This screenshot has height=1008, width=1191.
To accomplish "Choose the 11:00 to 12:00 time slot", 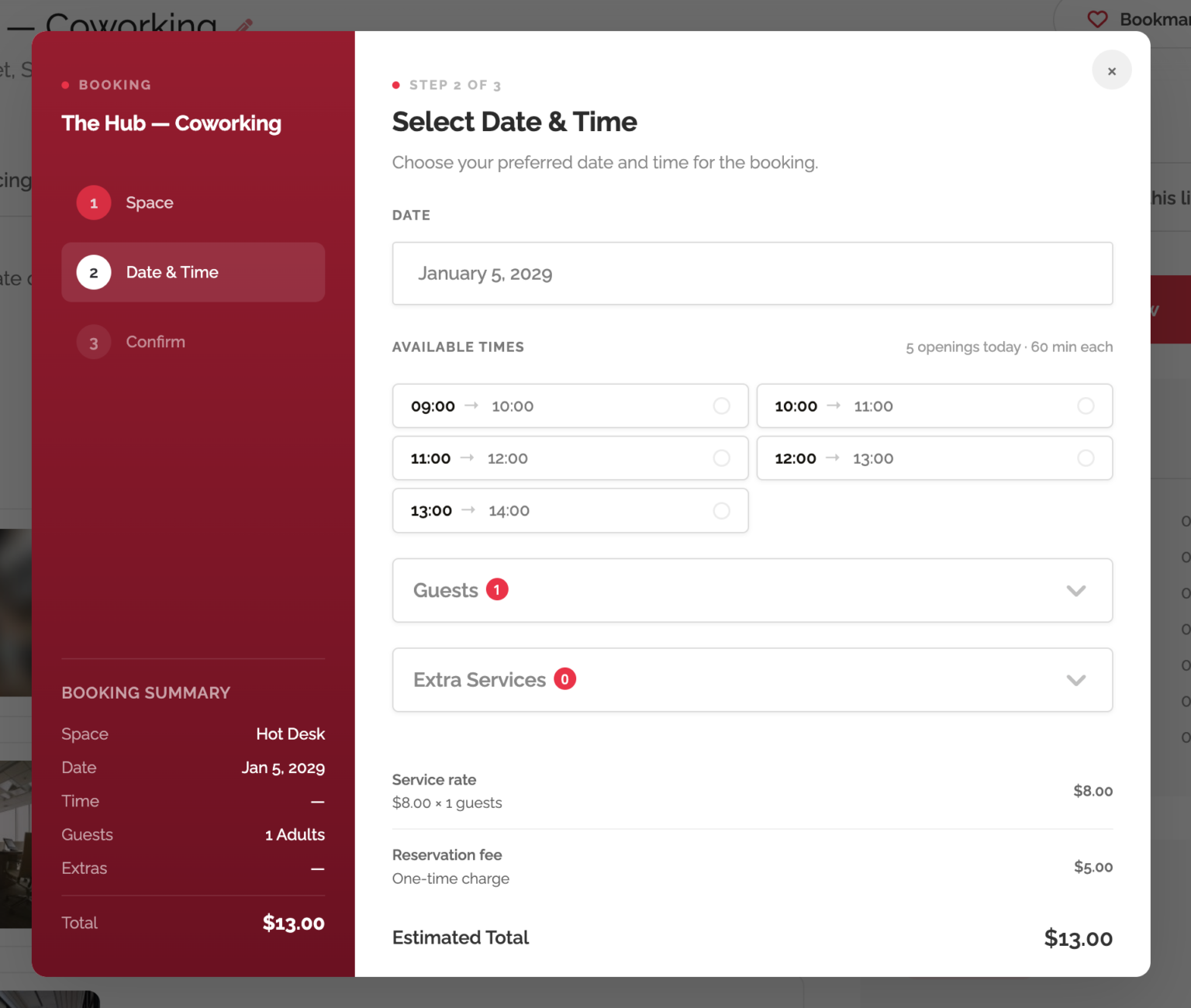I will (570, 458).
